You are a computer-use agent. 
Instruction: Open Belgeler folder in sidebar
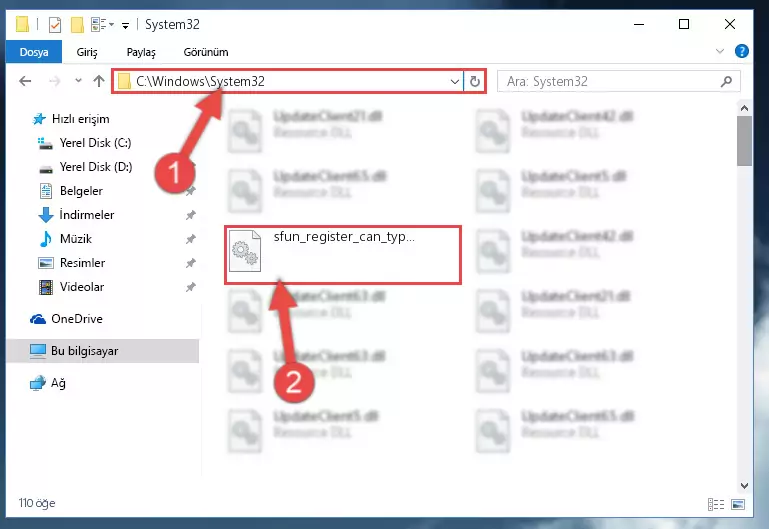(x=81, y=191)
